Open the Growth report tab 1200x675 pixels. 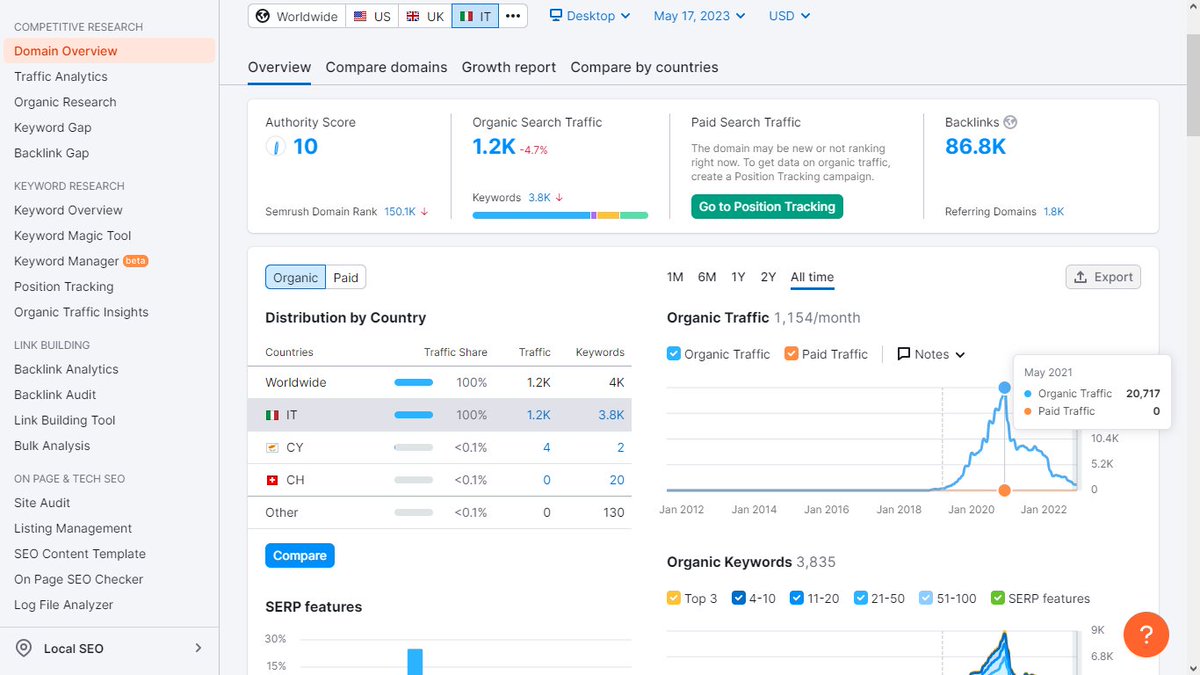[509, 67]
